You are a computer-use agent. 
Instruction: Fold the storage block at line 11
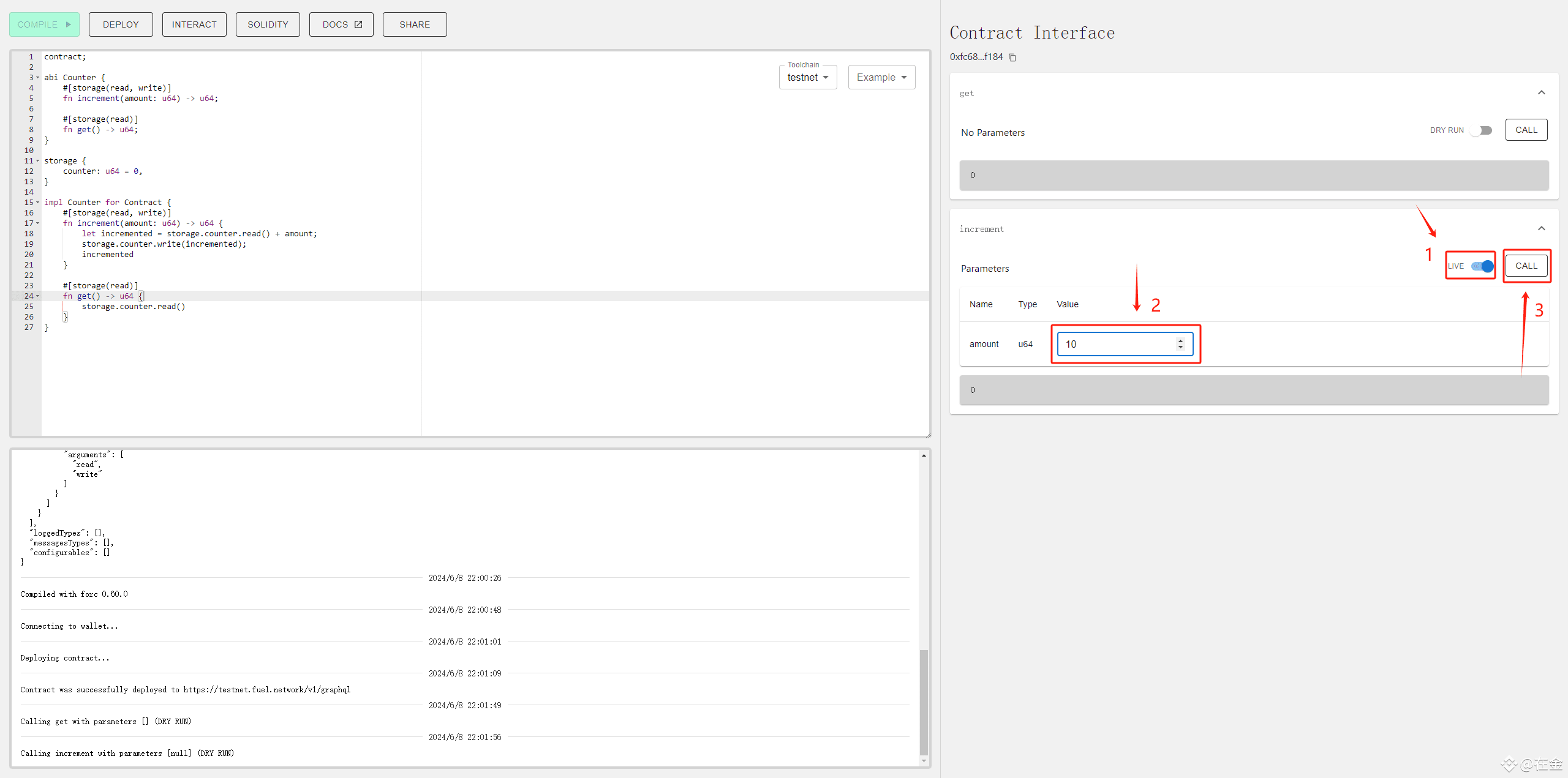tap(38, 161)
